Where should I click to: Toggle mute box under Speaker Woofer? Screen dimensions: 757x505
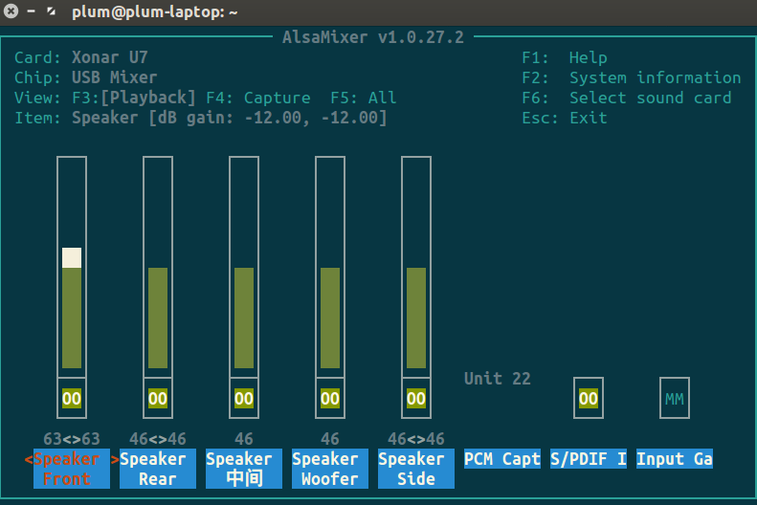click(x=330, y=398)
